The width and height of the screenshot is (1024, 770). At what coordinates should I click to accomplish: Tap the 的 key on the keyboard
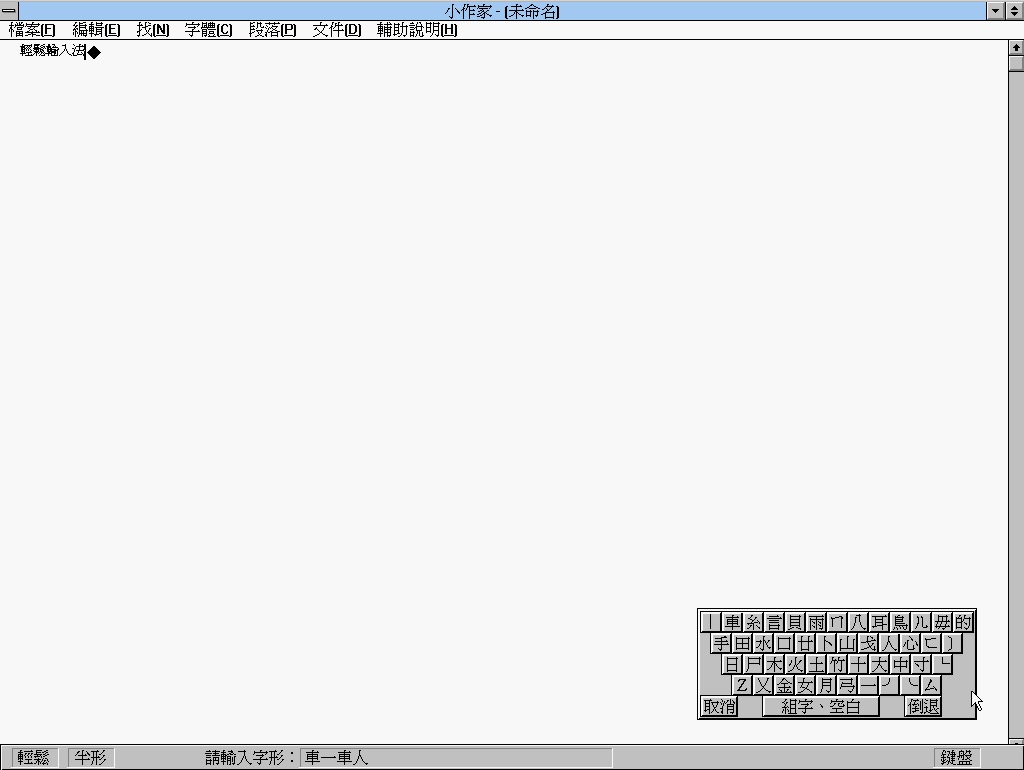pos(963,622)
